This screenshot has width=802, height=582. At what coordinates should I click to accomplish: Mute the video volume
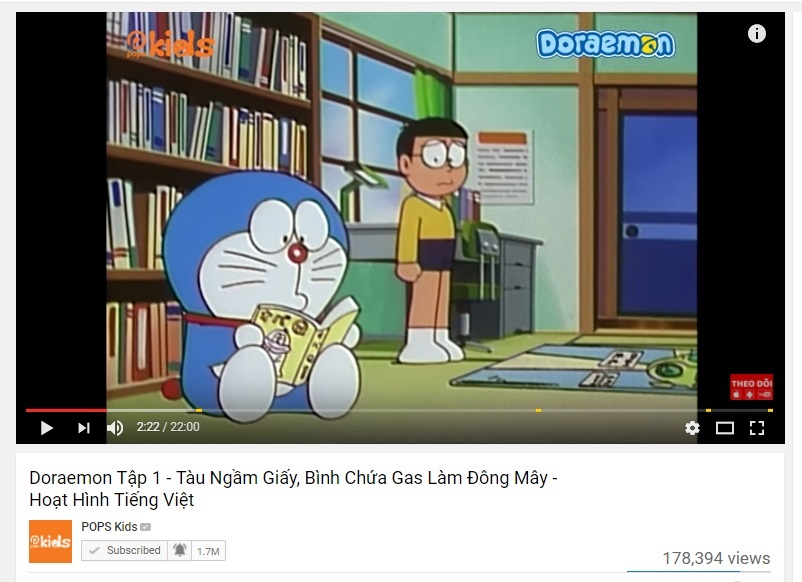click(x=115, y=428)
